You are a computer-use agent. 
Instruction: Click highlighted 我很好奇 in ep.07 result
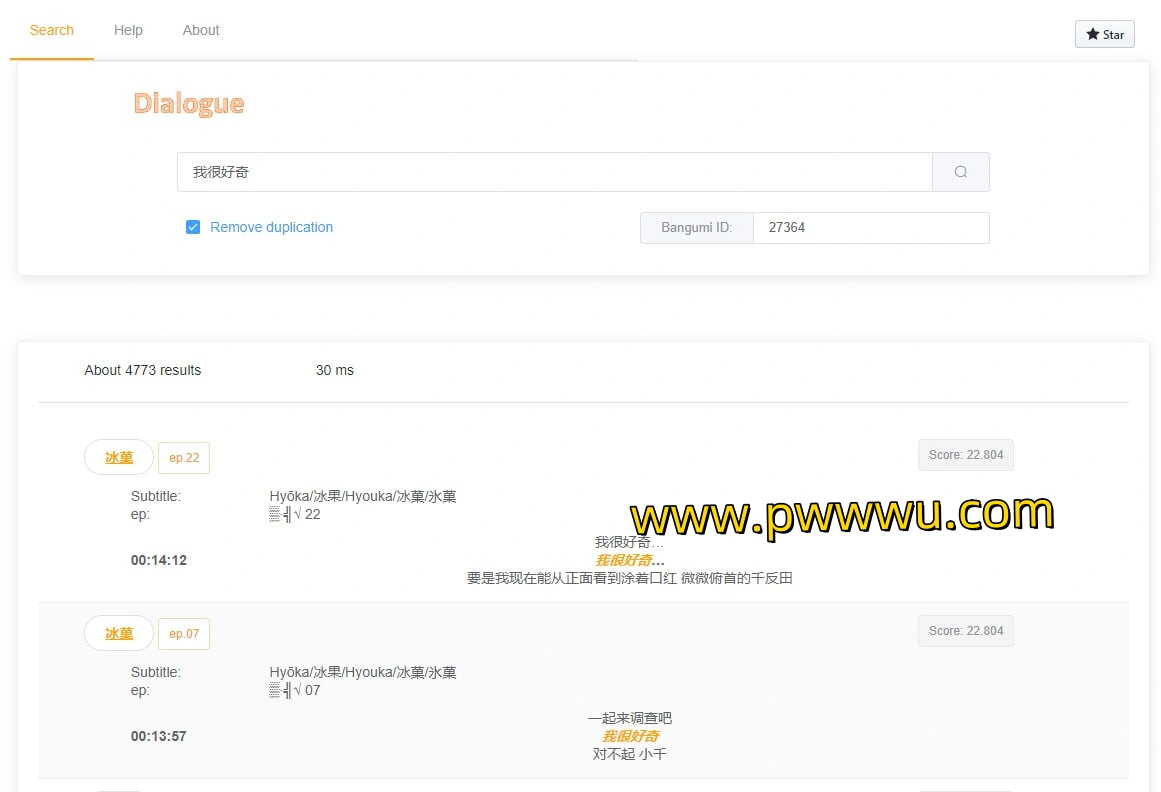[x=629, y=736]
